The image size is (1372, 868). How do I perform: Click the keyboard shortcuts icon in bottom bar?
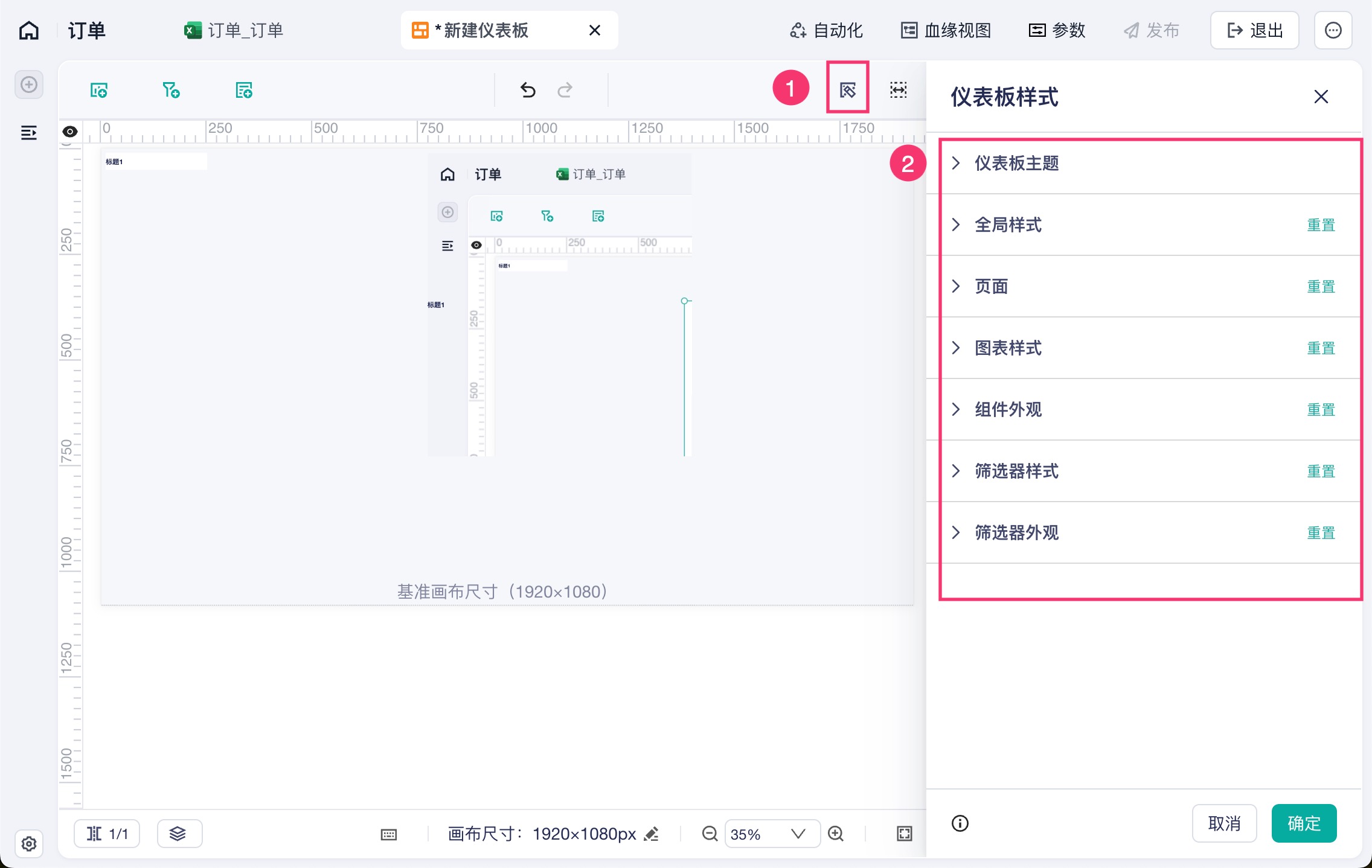[x=389, y=834]
